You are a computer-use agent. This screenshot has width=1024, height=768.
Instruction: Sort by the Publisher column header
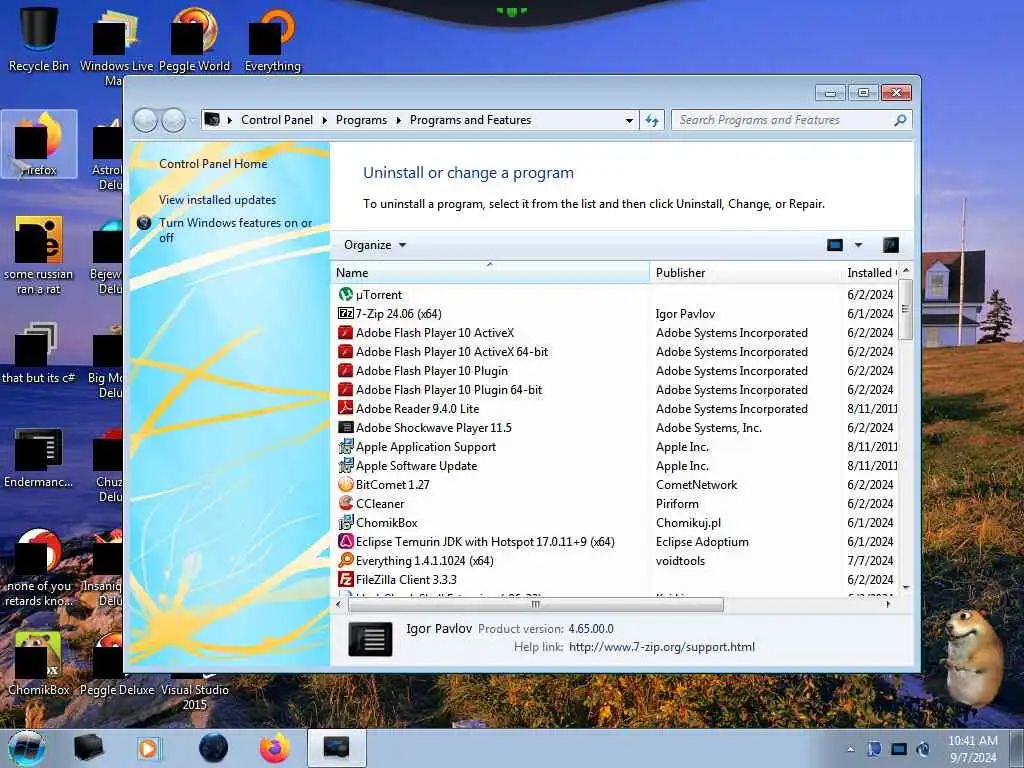745,273
